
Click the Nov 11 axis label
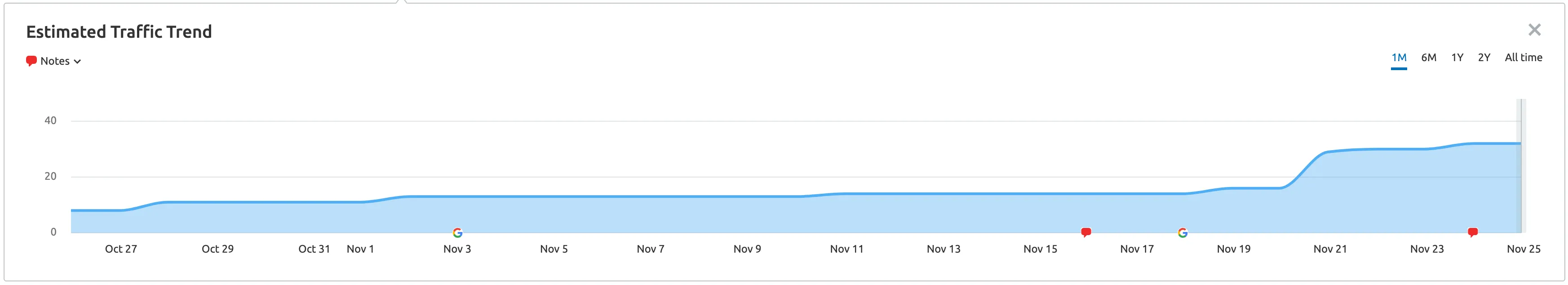pyautogui.click(x=846, y=249)
